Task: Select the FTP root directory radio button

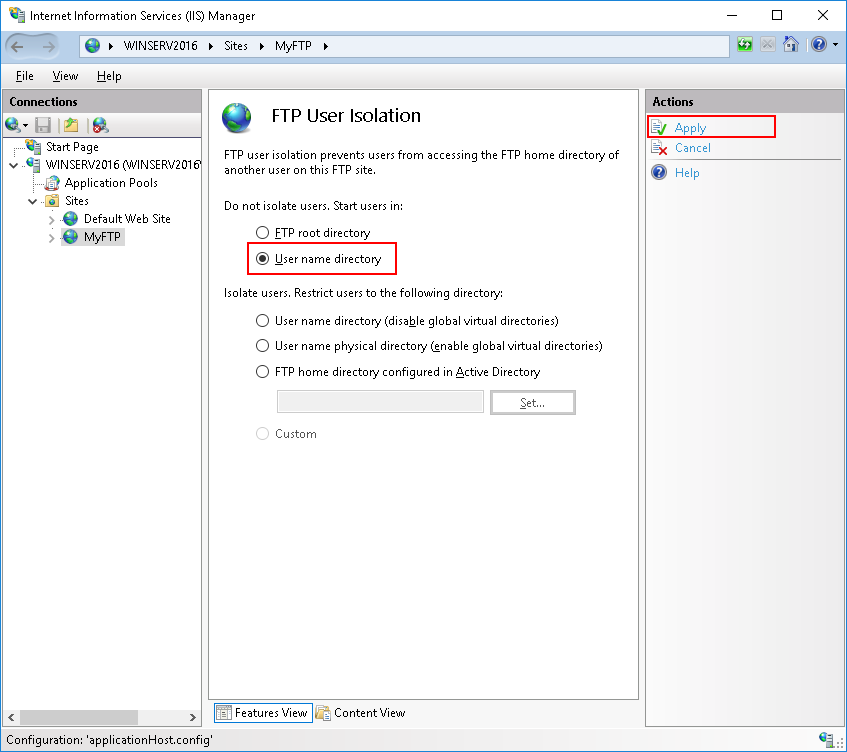Action: click(x=261, y=231)
